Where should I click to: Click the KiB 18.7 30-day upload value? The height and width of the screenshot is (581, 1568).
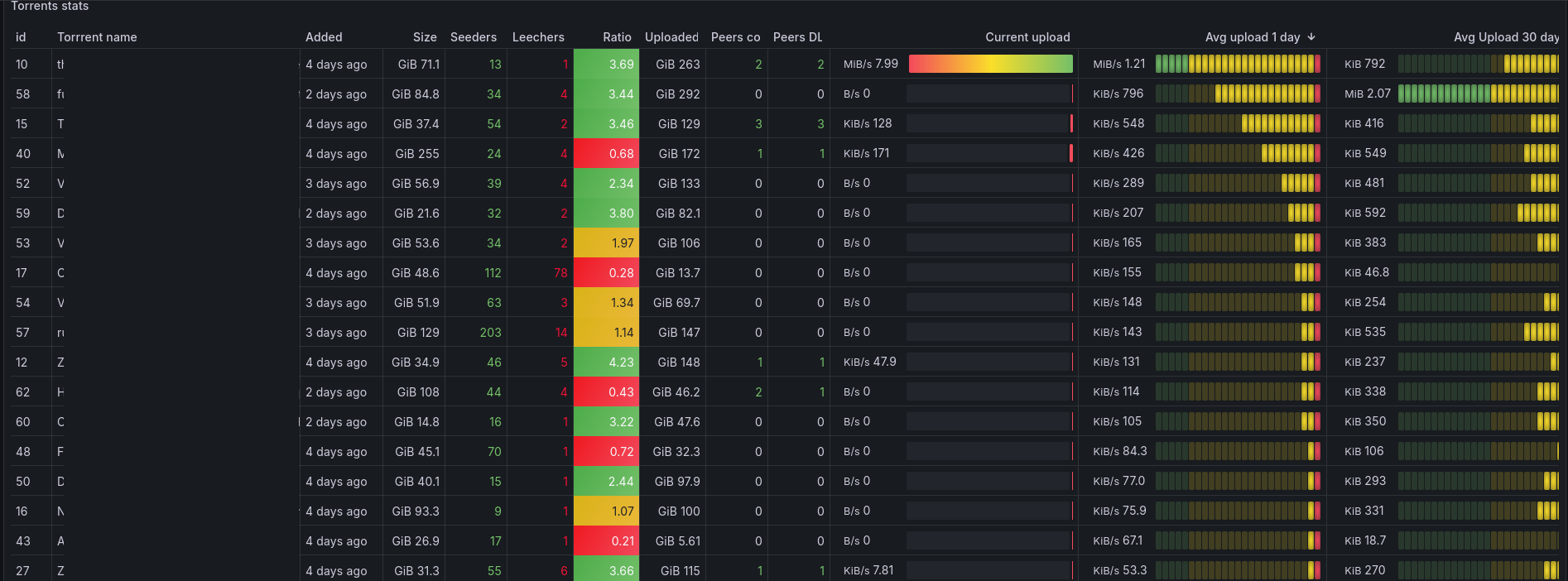tap(1365, 540)
